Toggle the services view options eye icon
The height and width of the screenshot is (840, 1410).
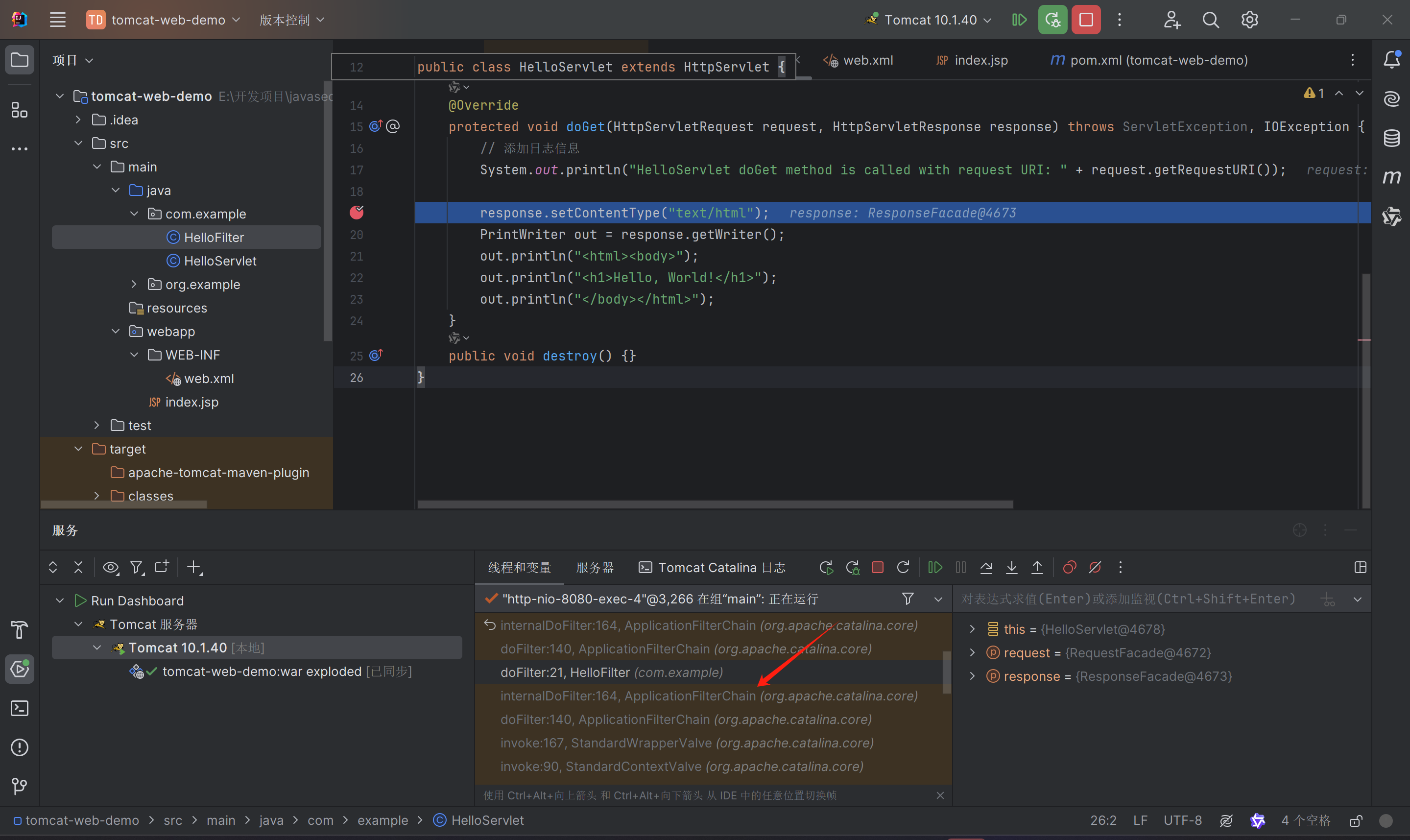pyautogui.click(x=110, y=567)
